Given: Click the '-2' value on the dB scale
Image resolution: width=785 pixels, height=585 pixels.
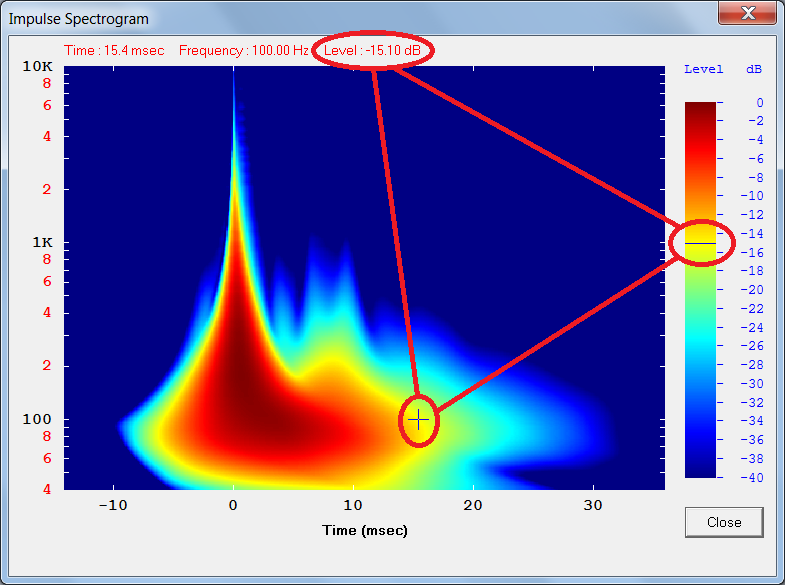Looking at the screenshot, I should pos(756,121).
